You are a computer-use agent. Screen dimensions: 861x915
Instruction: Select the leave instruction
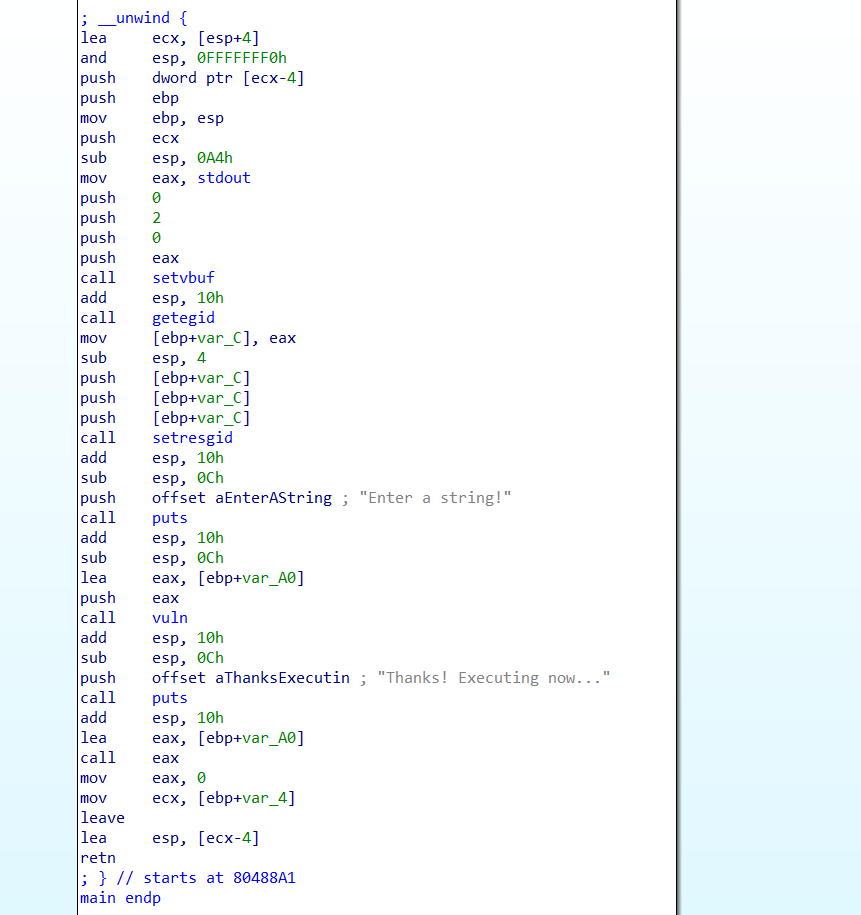(x=103, y=818)
